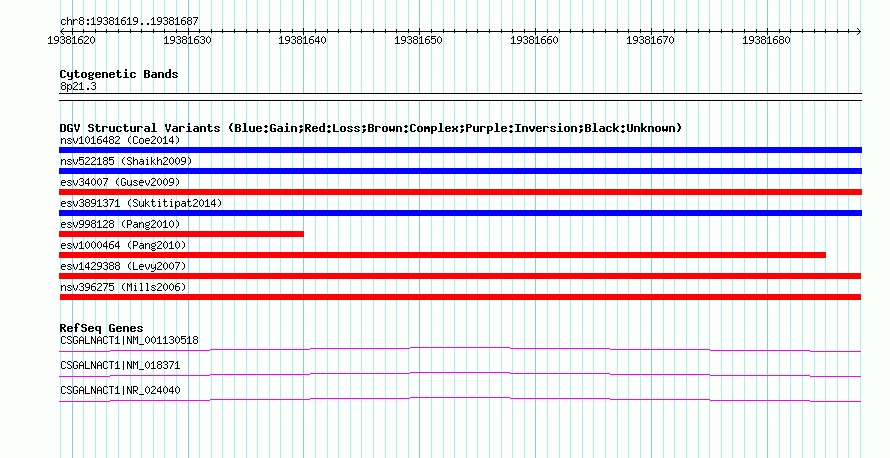890x458 pixels.
Task: Open variant label esv998128 (Pang2010)
Action: (x=120, y=224)
